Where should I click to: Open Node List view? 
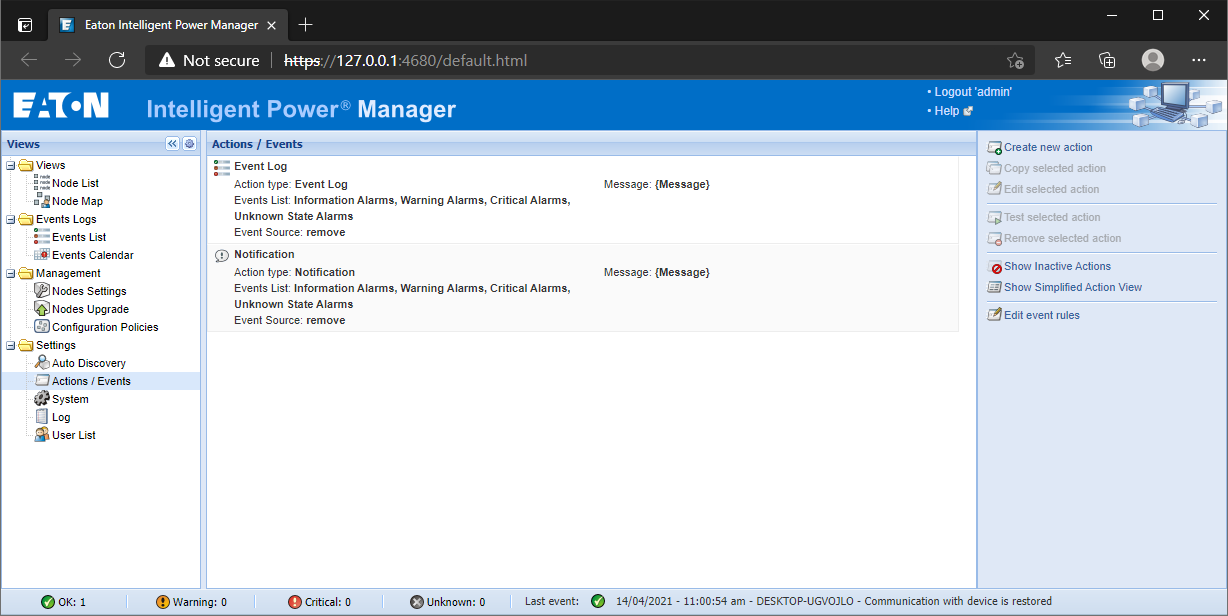click(75, 183)
